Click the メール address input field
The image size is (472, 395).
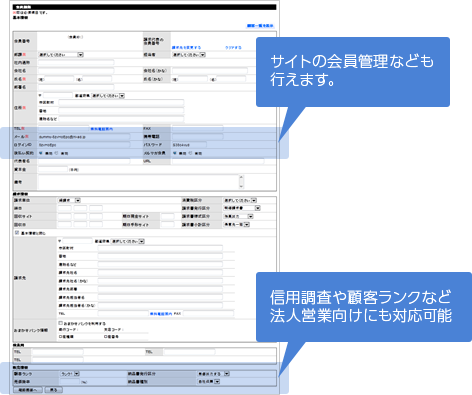click(84, 137)
